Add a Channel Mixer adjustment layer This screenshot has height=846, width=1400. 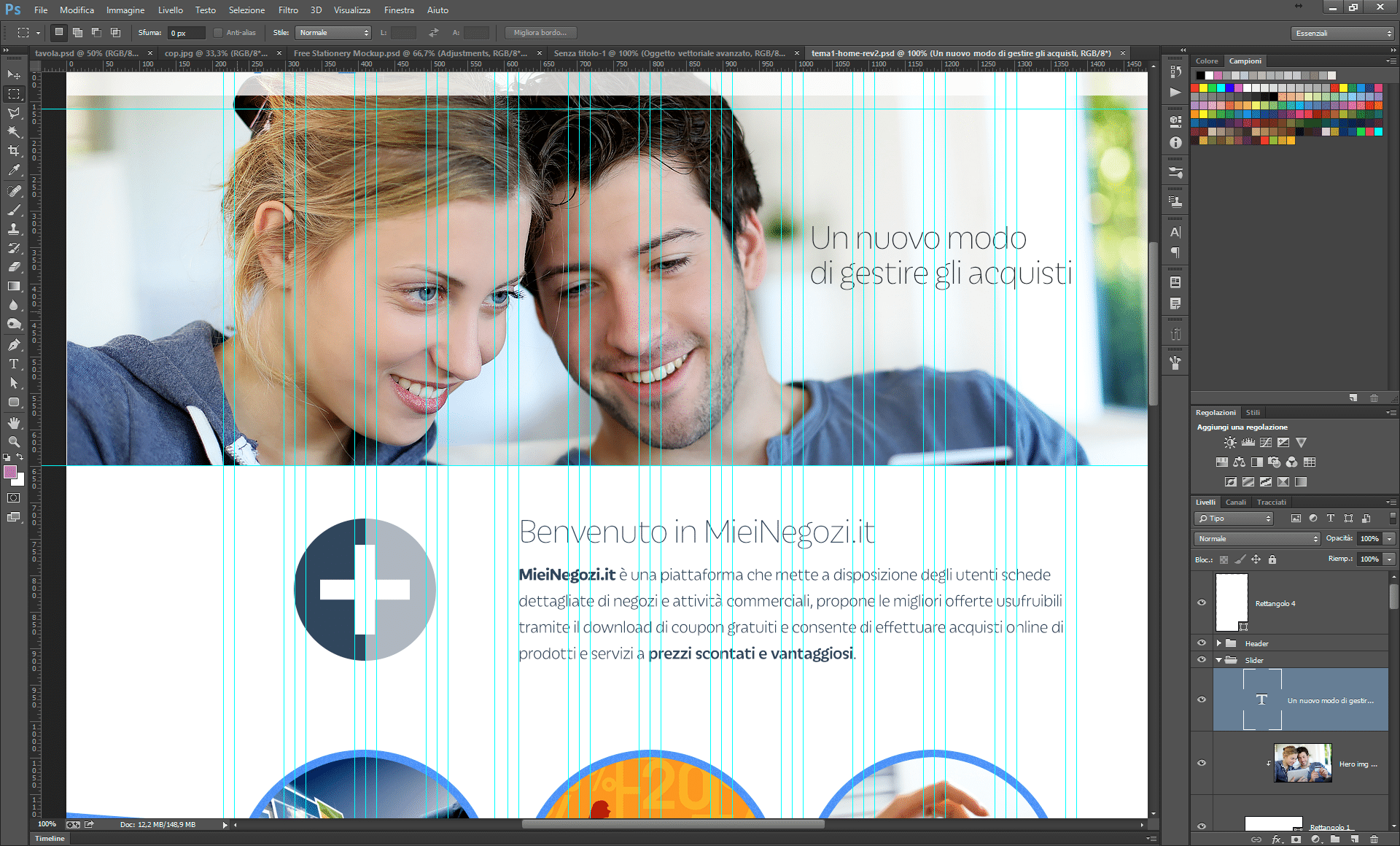click(x=1291, y=462)
